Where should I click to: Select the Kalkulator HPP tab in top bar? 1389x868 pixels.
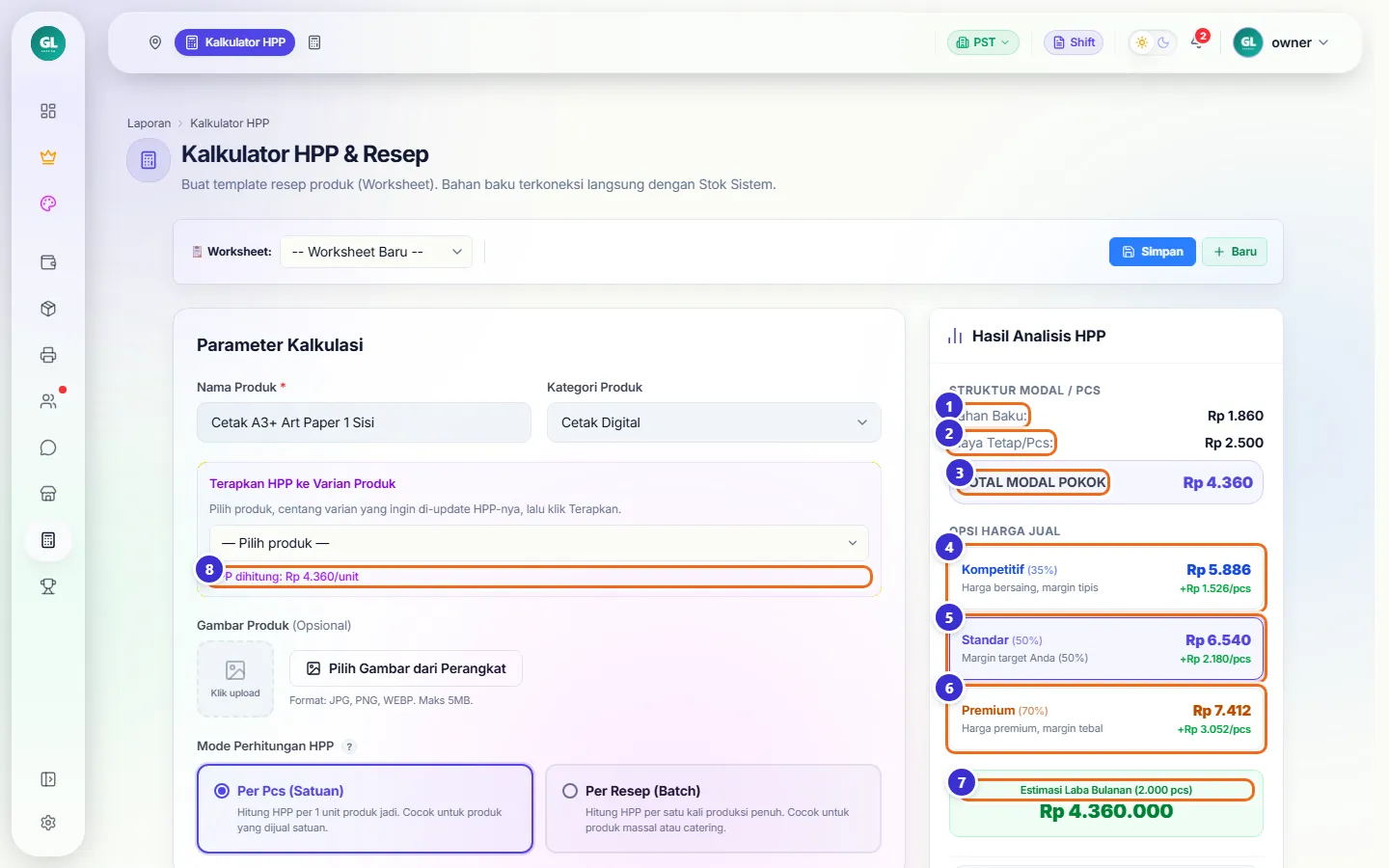pyautogui.click(x=234, y=42)
